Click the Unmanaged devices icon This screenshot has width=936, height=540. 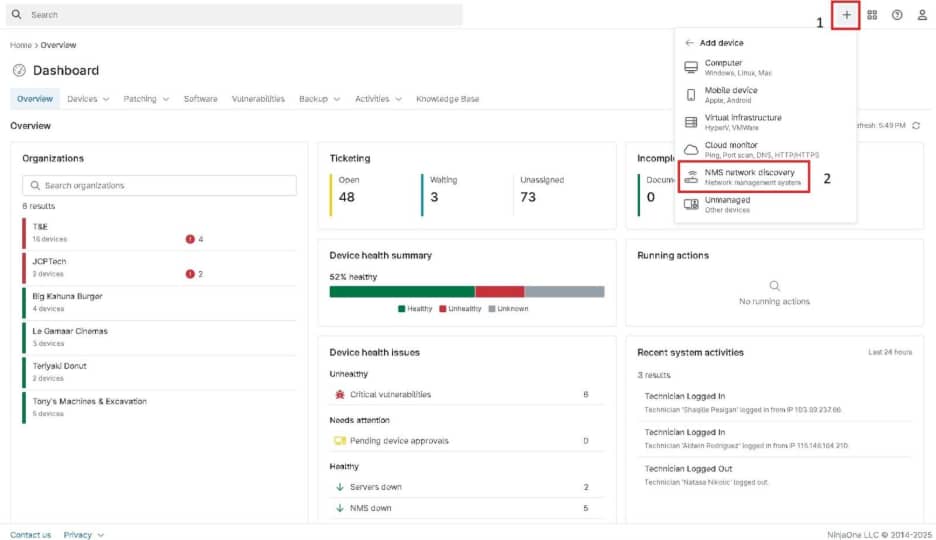coord(691,204)
